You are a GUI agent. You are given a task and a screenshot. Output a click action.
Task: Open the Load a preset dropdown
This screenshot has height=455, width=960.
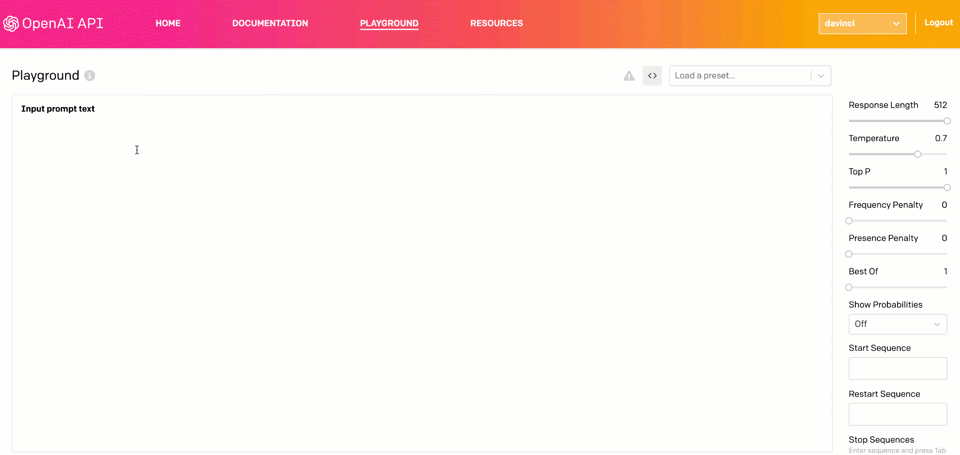(750, 76)
